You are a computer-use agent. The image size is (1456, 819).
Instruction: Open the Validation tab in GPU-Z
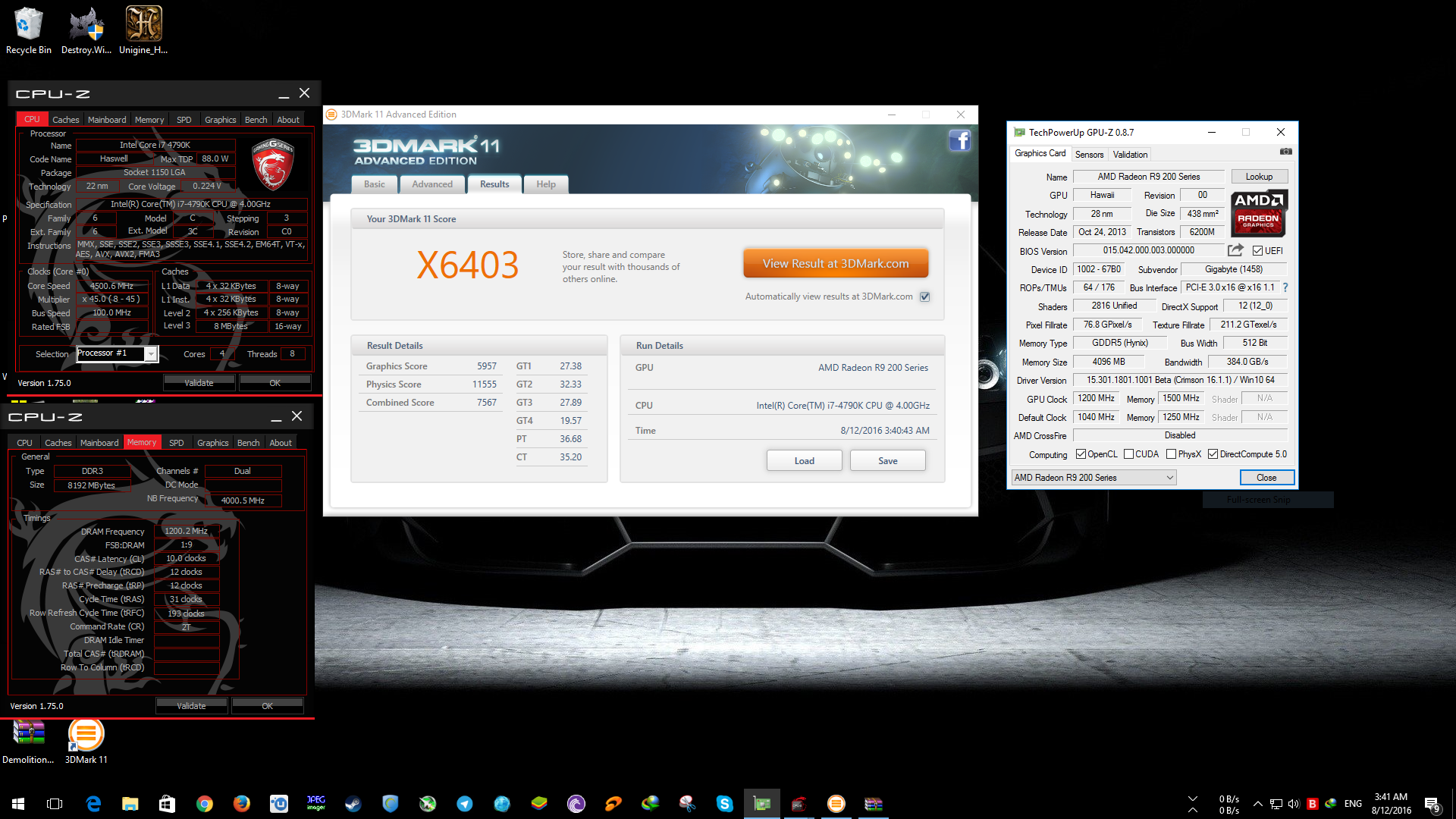click(1130, 155)
